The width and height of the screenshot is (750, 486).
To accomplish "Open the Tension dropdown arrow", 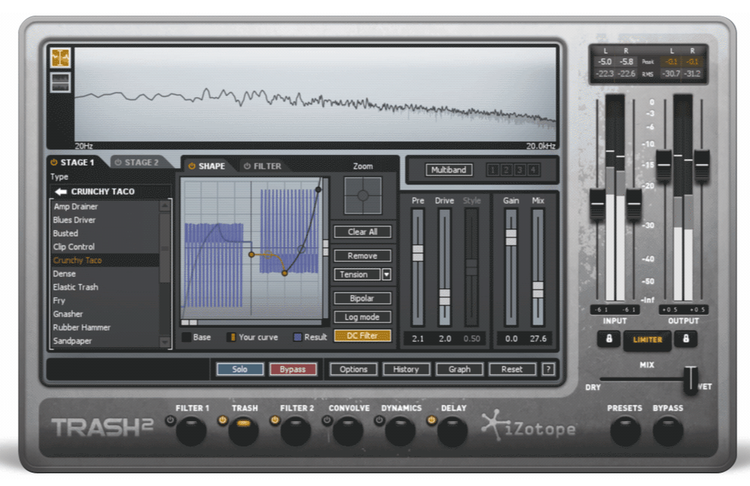I will (x=386, y=274).
